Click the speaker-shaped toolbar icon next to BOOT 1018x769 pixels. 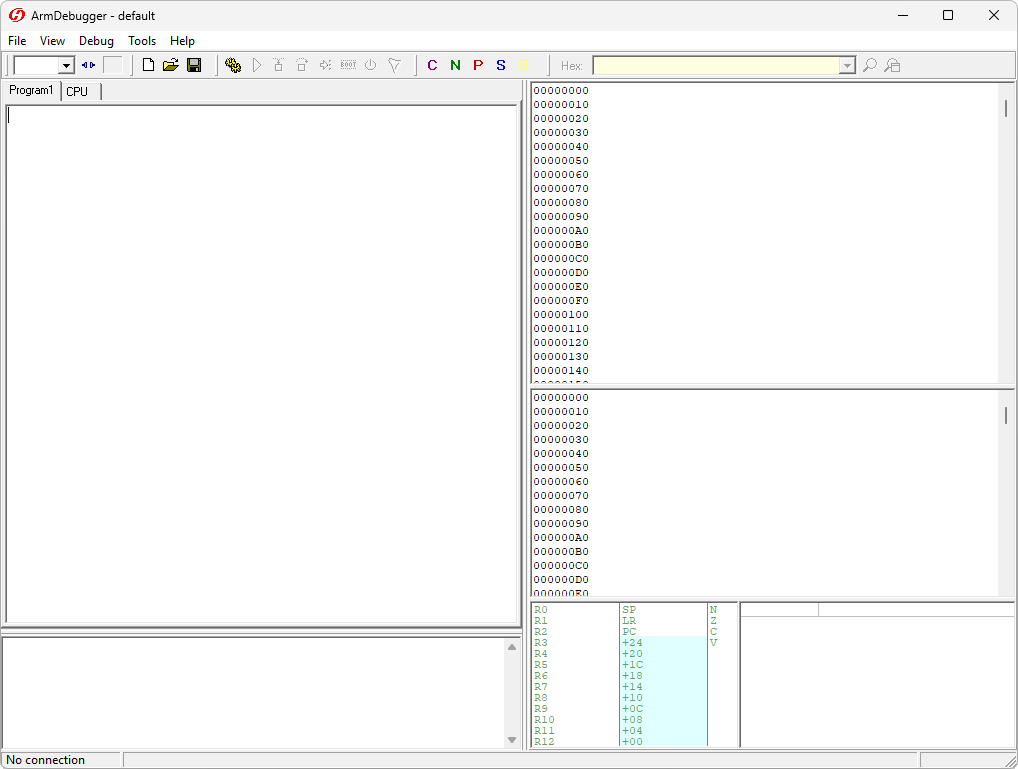pos(325,65)
